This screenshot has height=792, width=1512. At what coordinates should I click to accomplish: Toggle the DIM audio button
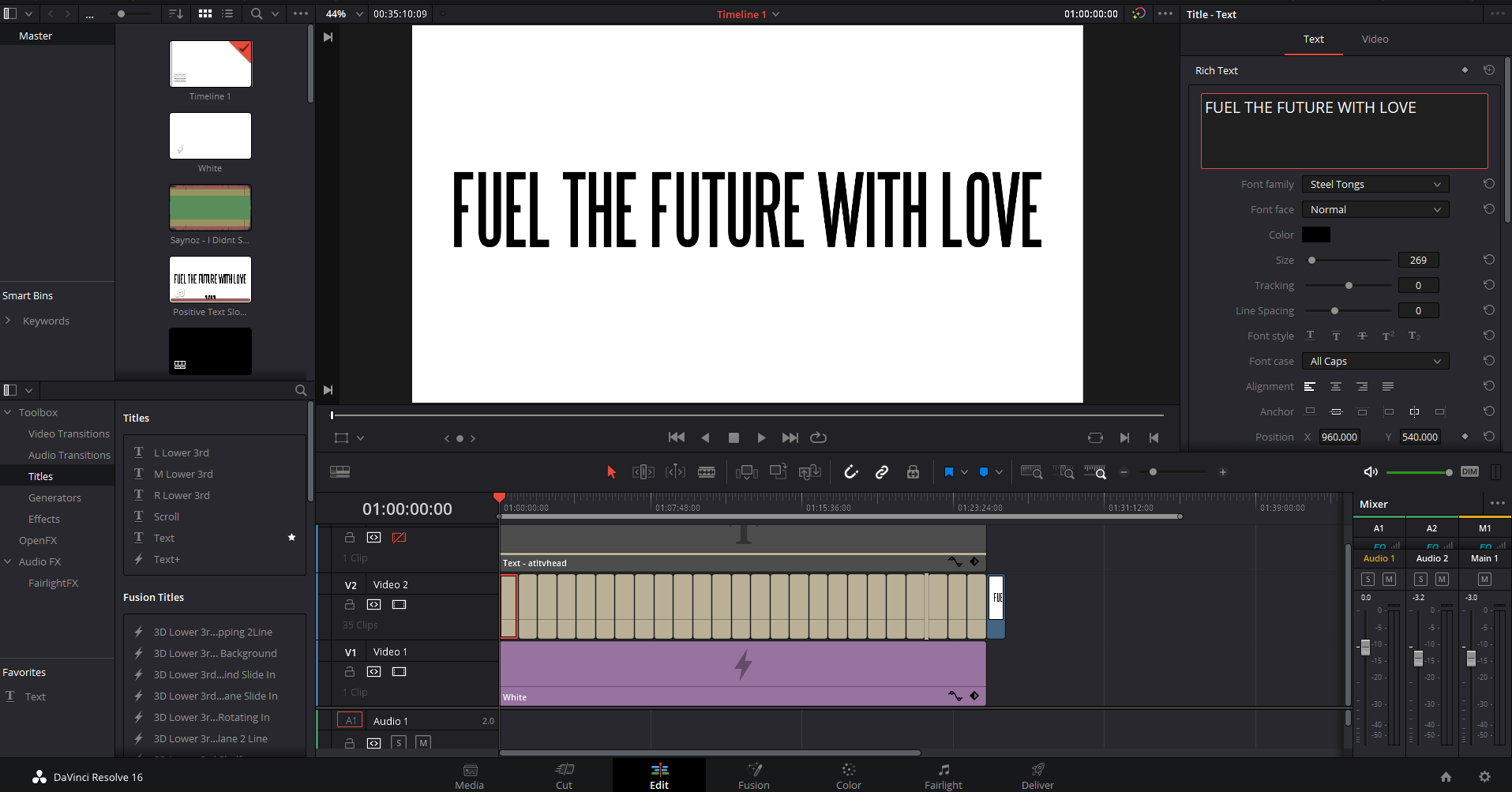coord(1469,471)
